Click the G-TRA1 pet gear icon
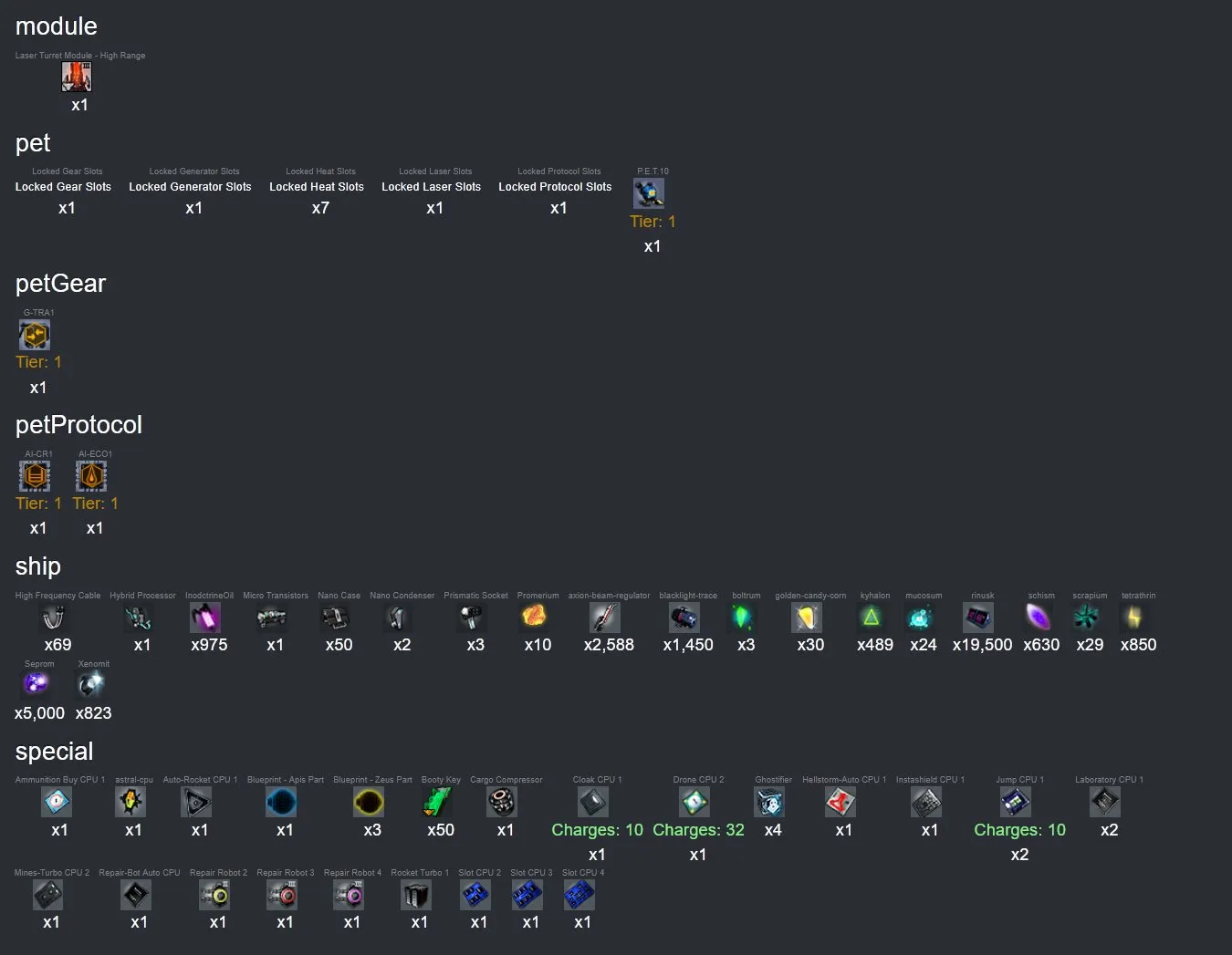The width and height of the screenshot is (1232, 955). [35, 335]
